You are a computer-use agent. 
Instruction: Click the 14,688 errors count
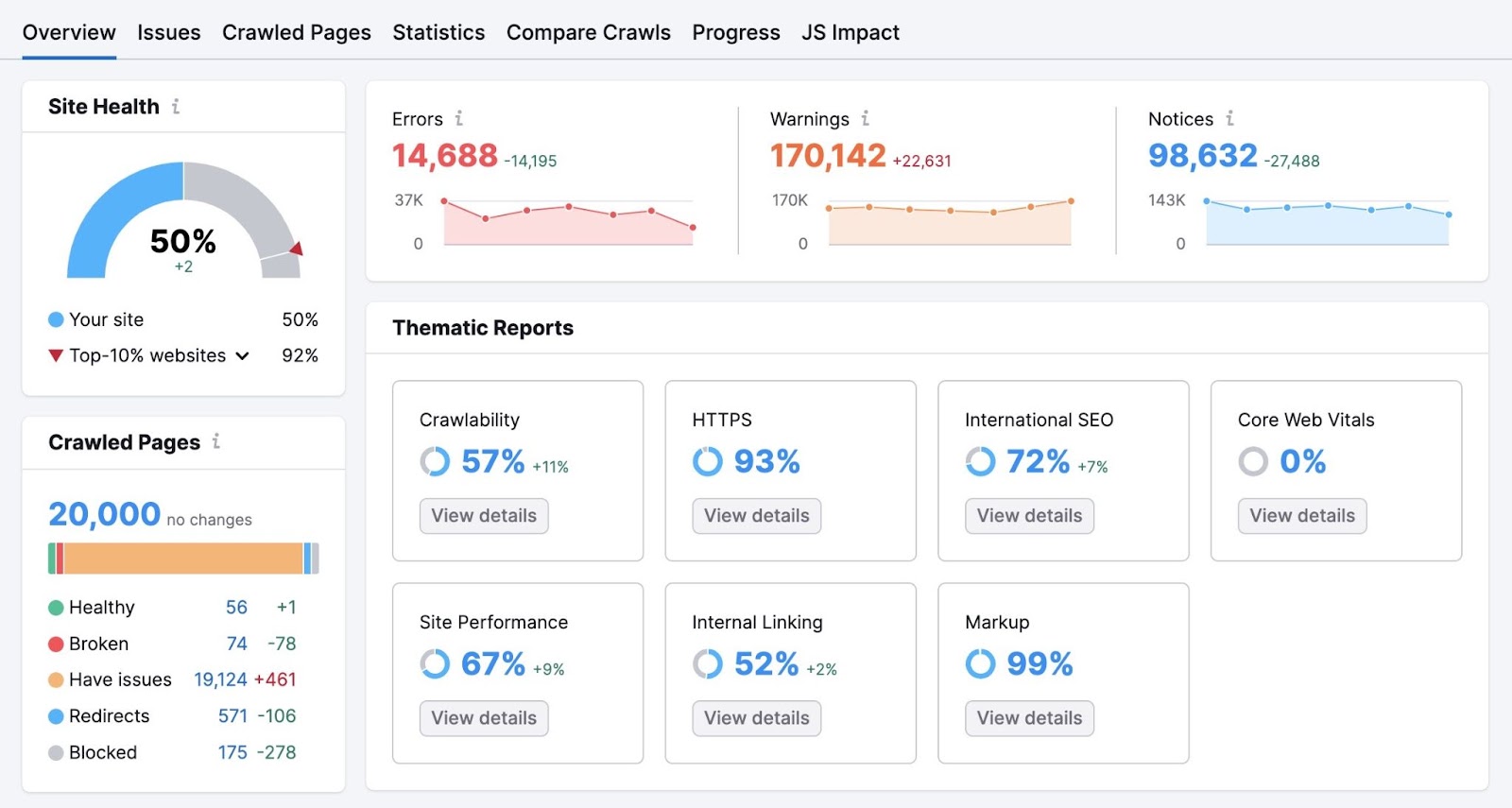[444, 156]
